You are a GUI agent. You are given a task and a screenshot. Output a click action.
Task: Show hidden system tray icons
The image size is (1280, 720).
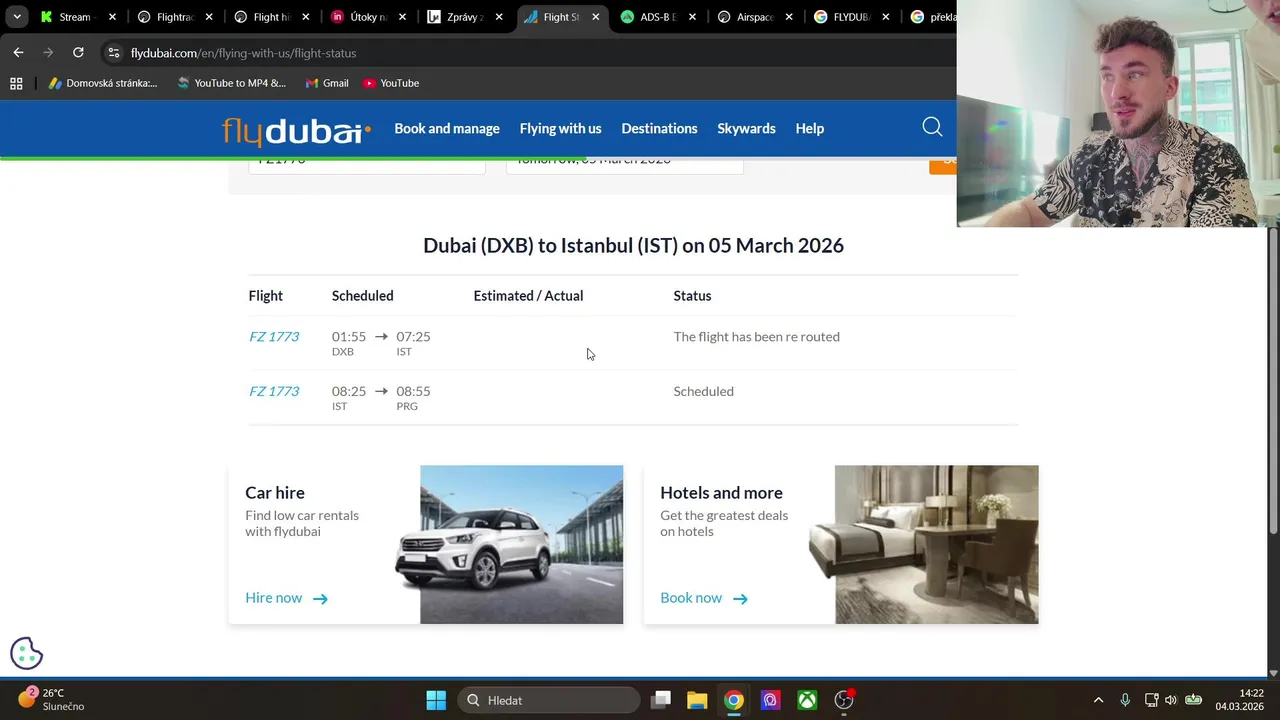click(1098, 700)
